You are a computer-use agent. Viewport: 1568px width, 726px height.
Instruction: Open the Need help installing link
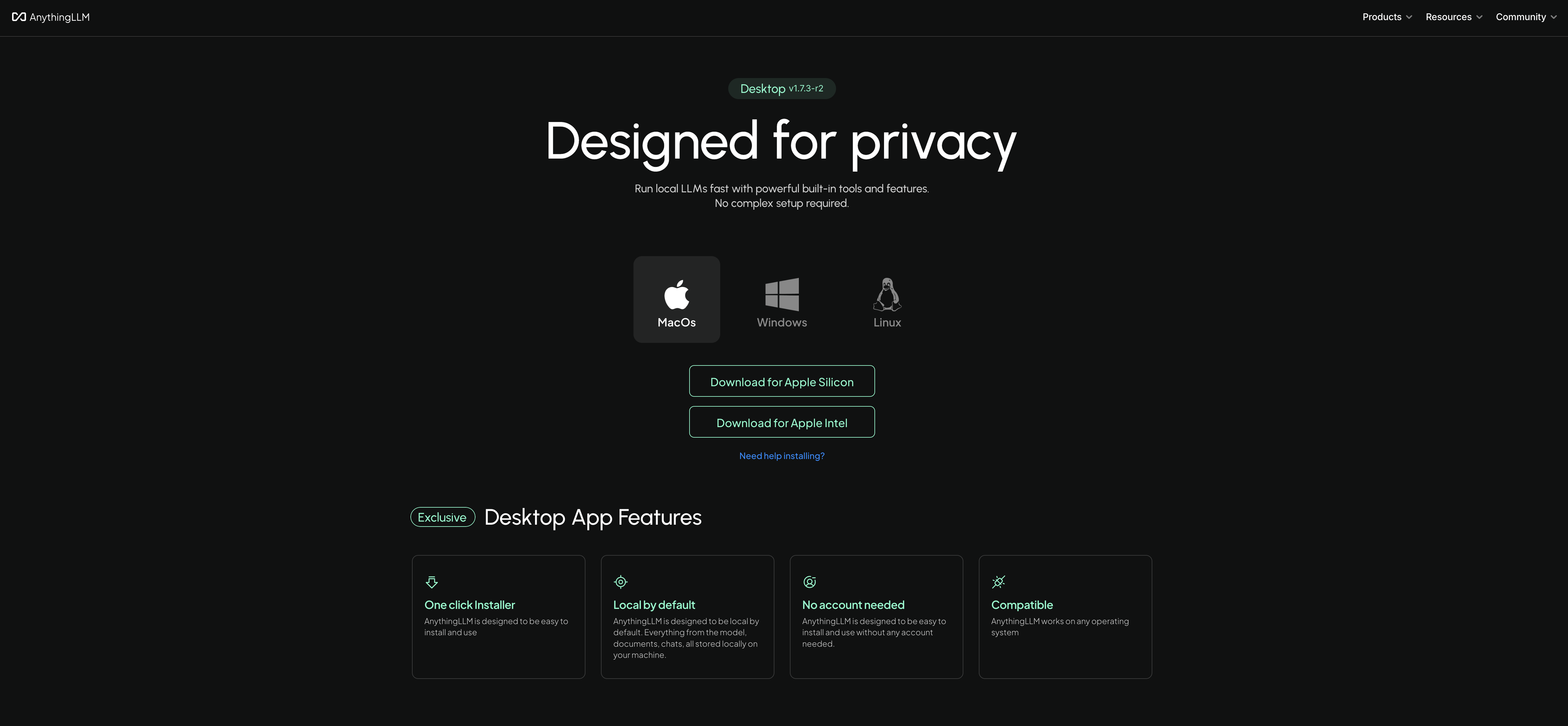[782, 456]
